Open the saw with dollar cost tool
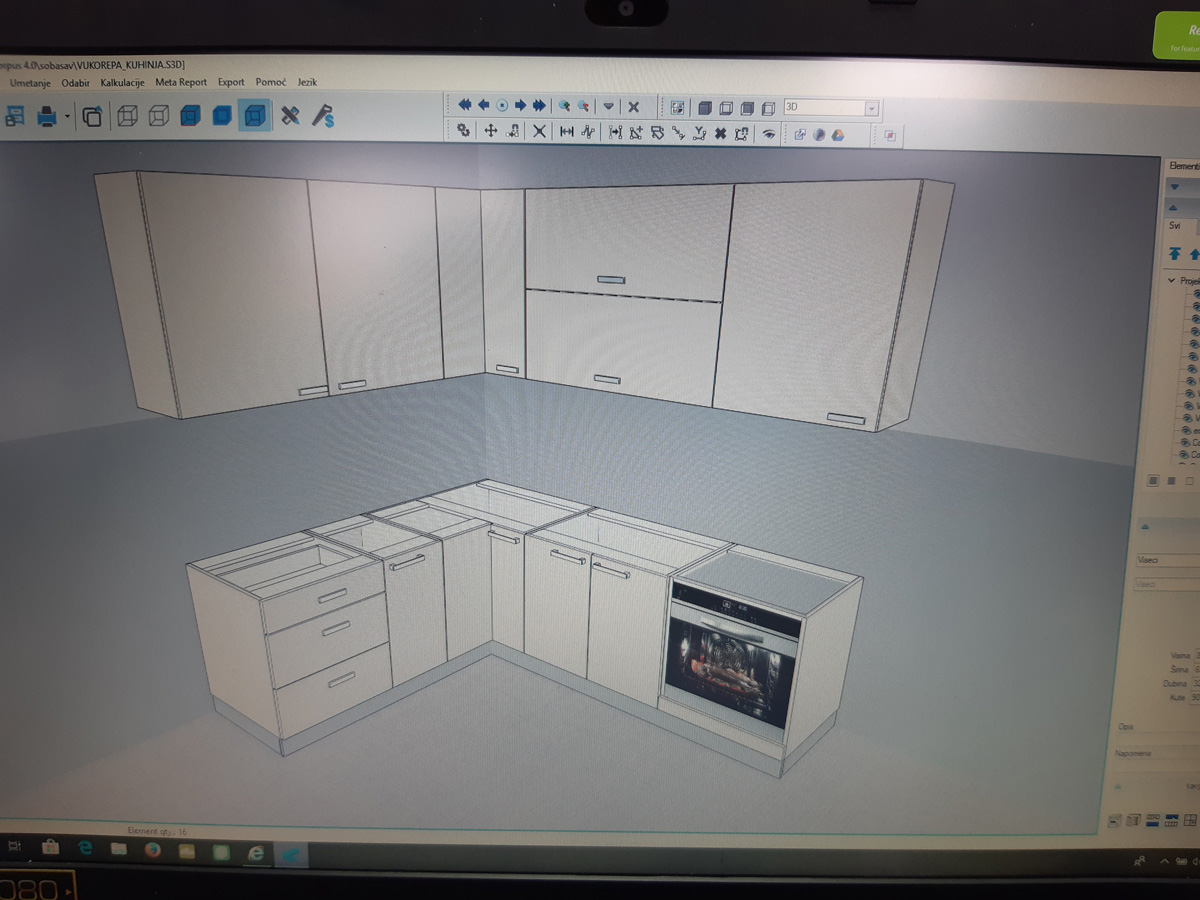 tap(322, 117)
